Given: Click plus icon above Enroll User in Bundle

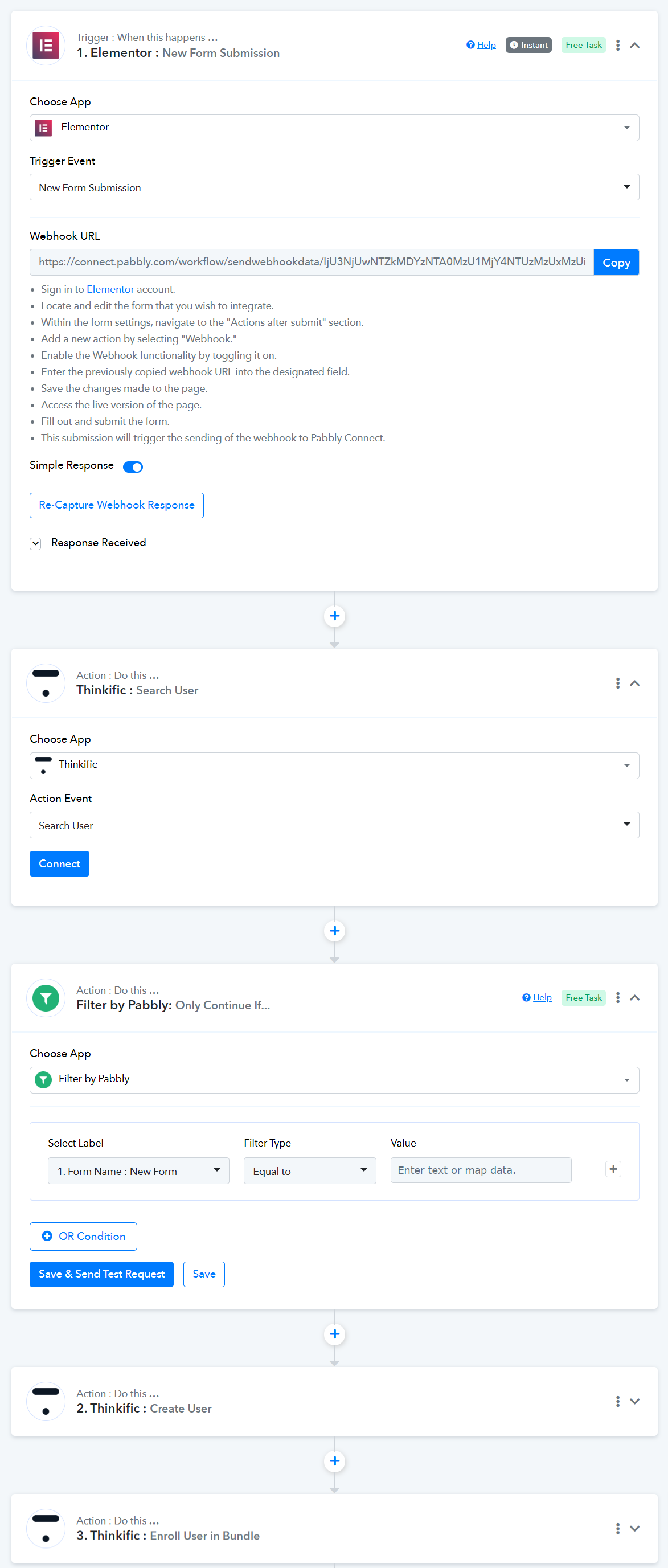Looking at the screenshot, I should (334, 1461).
